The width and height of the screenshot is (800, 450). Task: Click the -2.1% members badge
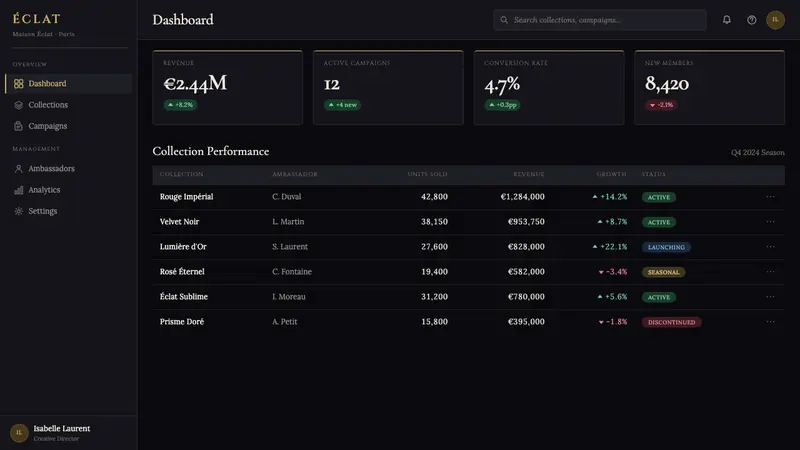coord(661,105)
